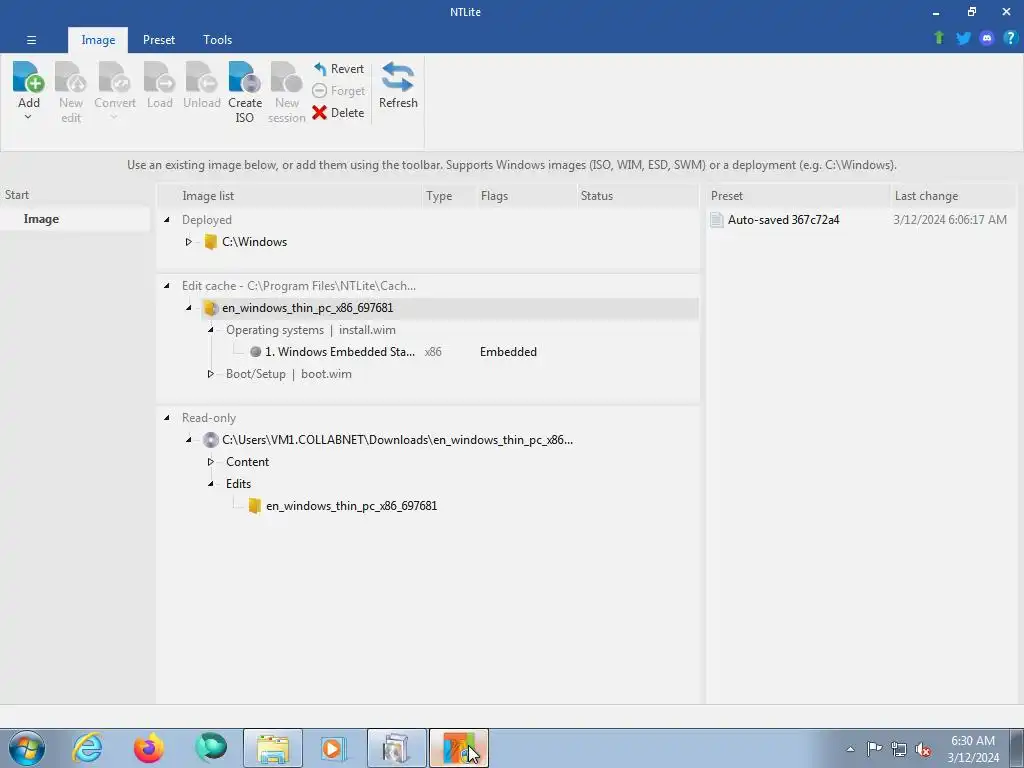Image resolution: width=1024 pixels, height=768 pixels.
Task: Click the Add image toolbar icon
Action: [29, 77]
